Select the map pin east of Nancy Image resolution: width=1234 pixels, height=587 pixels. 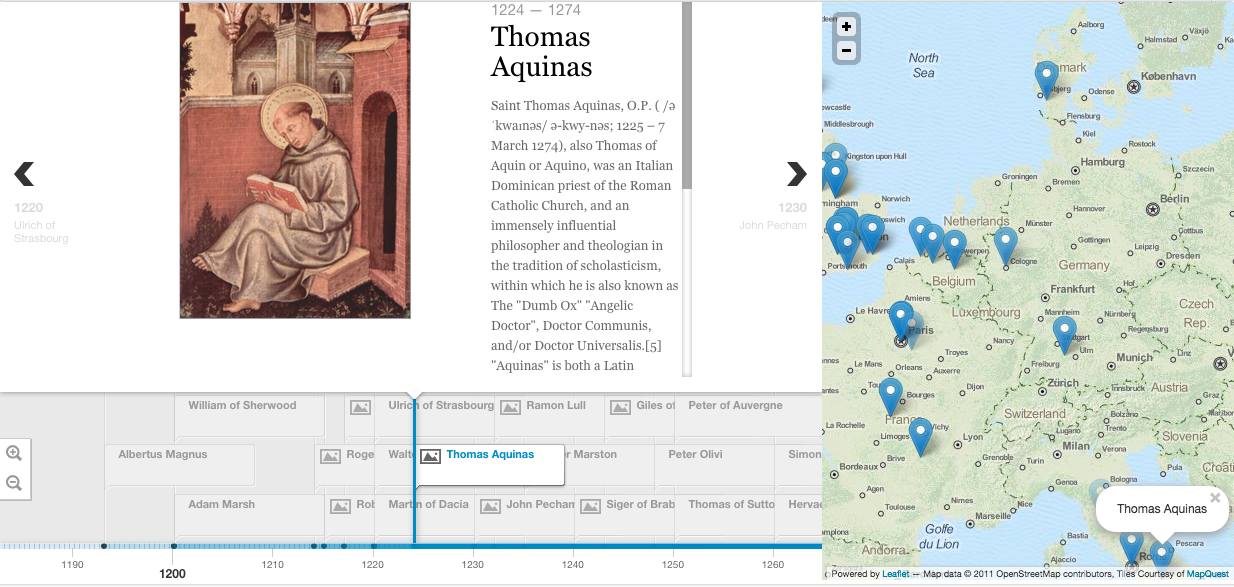1064,334
